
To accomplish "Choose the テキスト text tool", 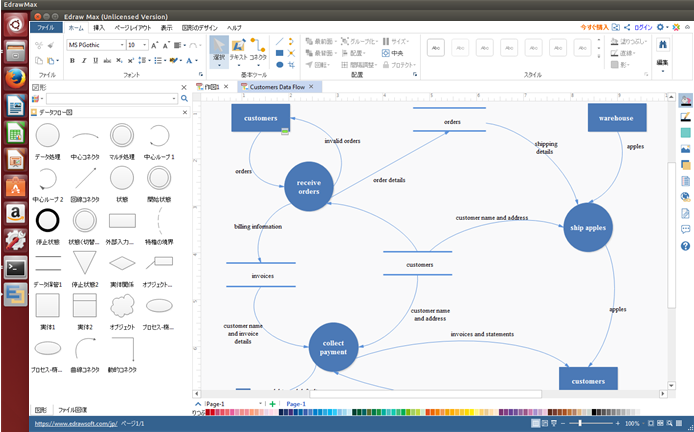I will 238,51.
